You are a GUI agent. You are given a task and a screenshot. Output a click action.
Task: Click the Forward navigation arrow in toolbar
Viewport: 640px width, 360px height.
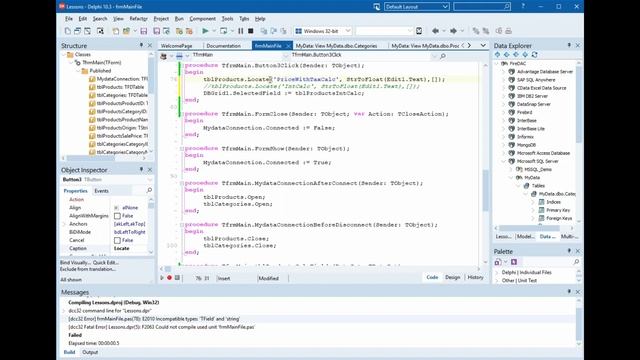click(x=453, y=31)
